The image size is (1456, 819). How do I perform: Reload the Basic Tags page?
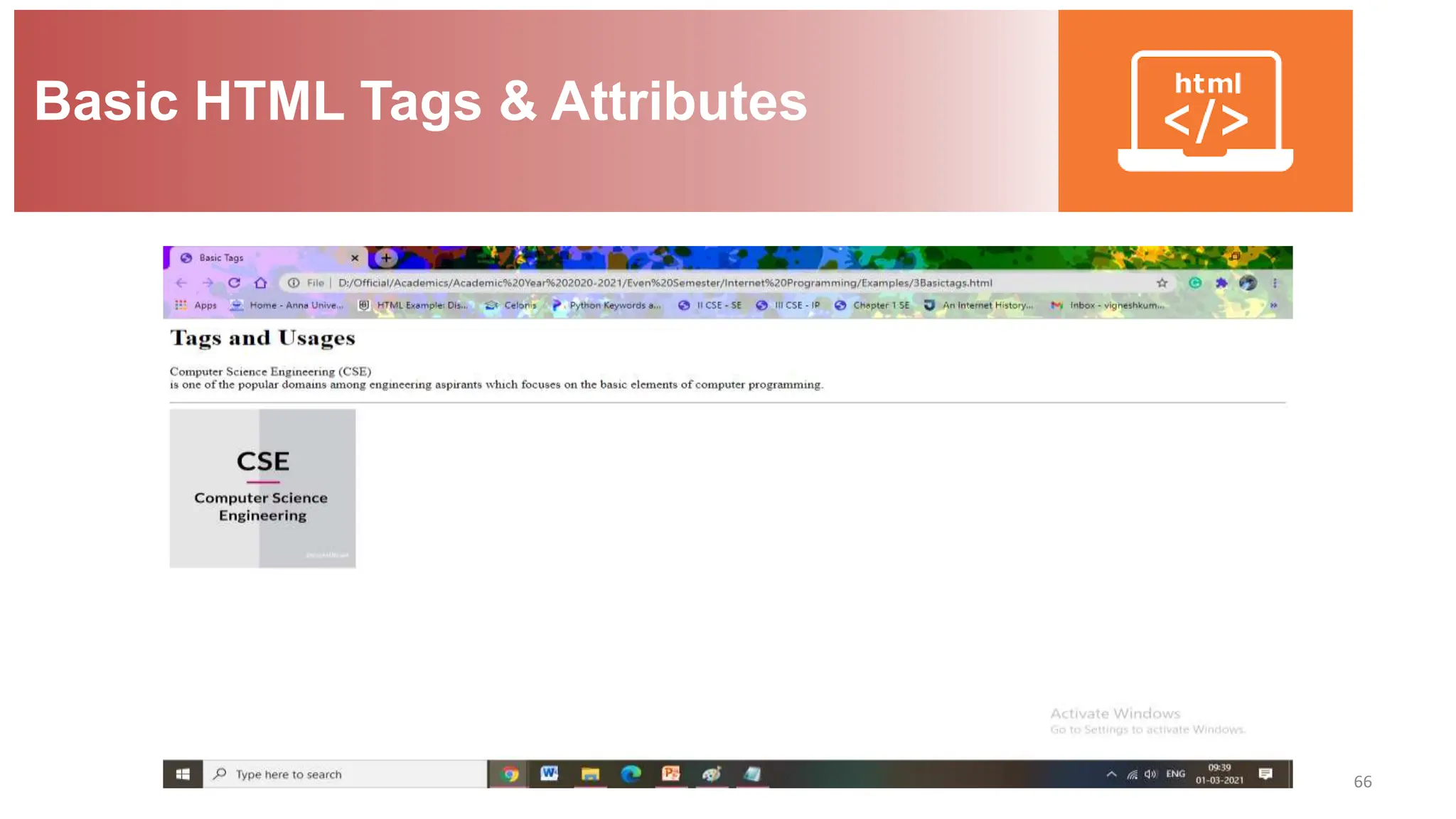[x=234, y=283]
